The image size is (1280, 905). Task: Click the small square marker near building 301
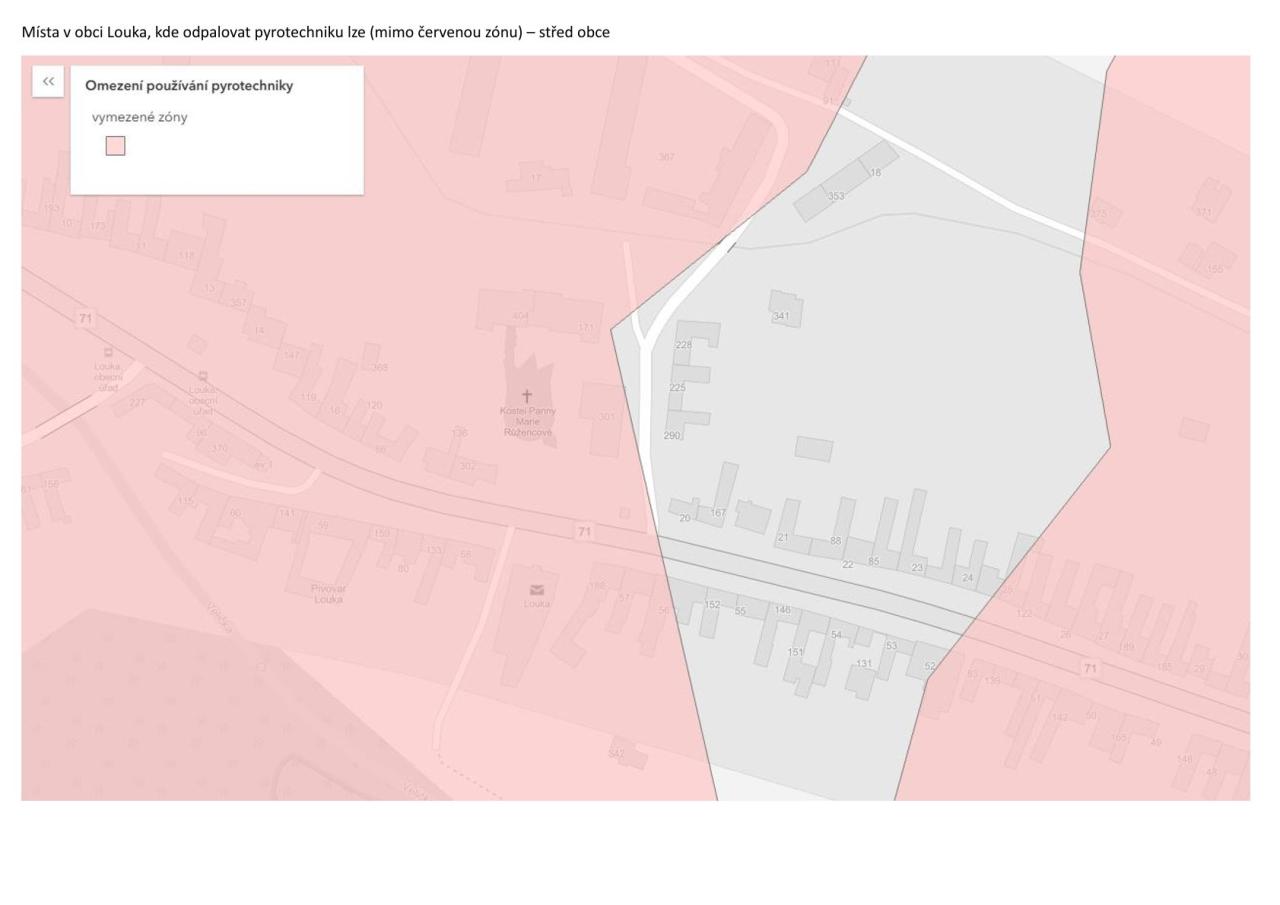[624, 513]
